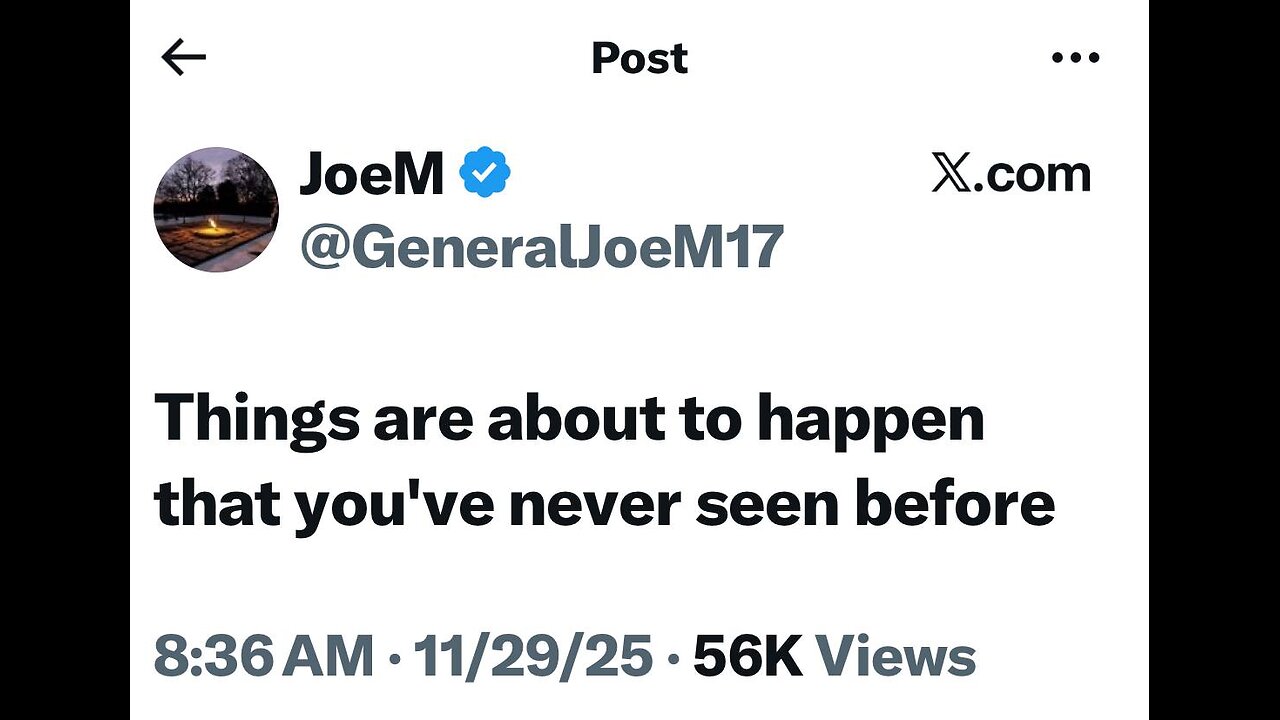Screen dimensions: 1280x720
Task: Click the word "happen" in the post
Action: 870,421
